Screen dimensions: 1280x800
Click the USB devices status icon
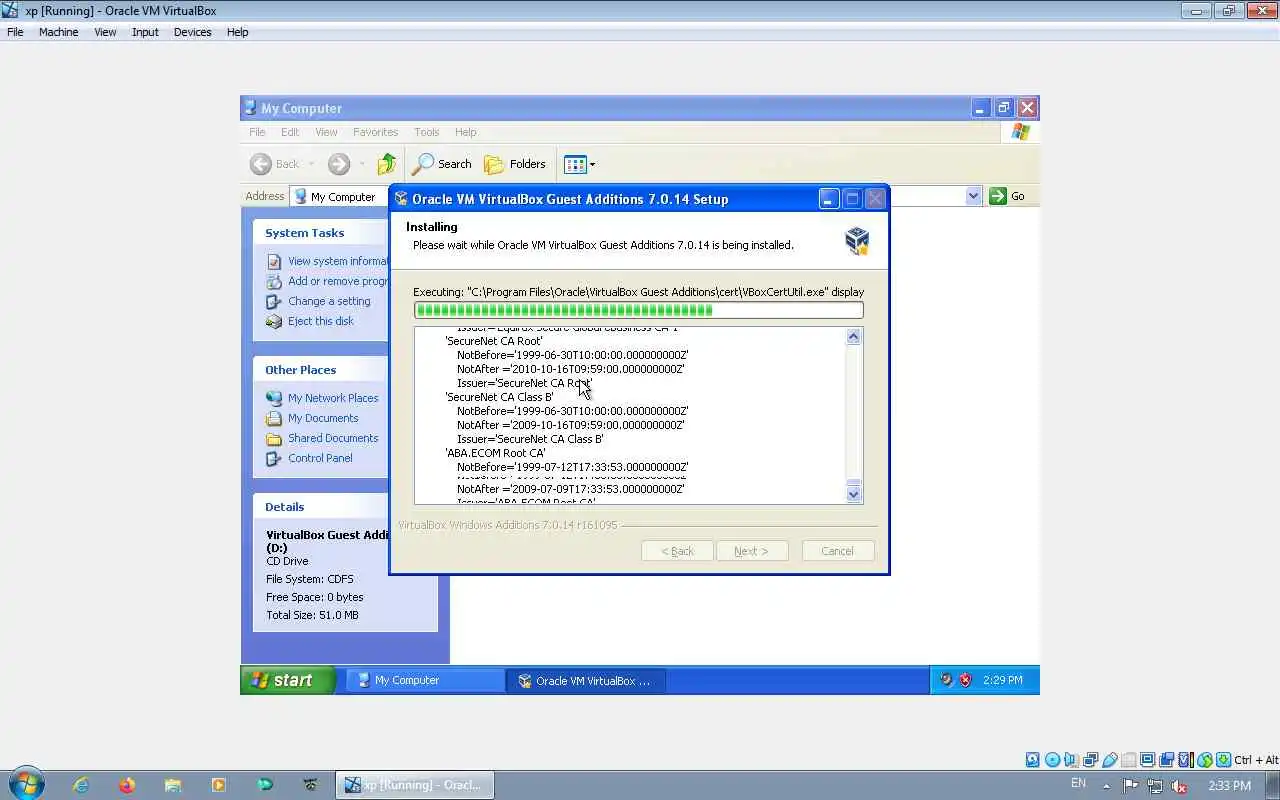pyautogui.click(x=1109, y=760)
